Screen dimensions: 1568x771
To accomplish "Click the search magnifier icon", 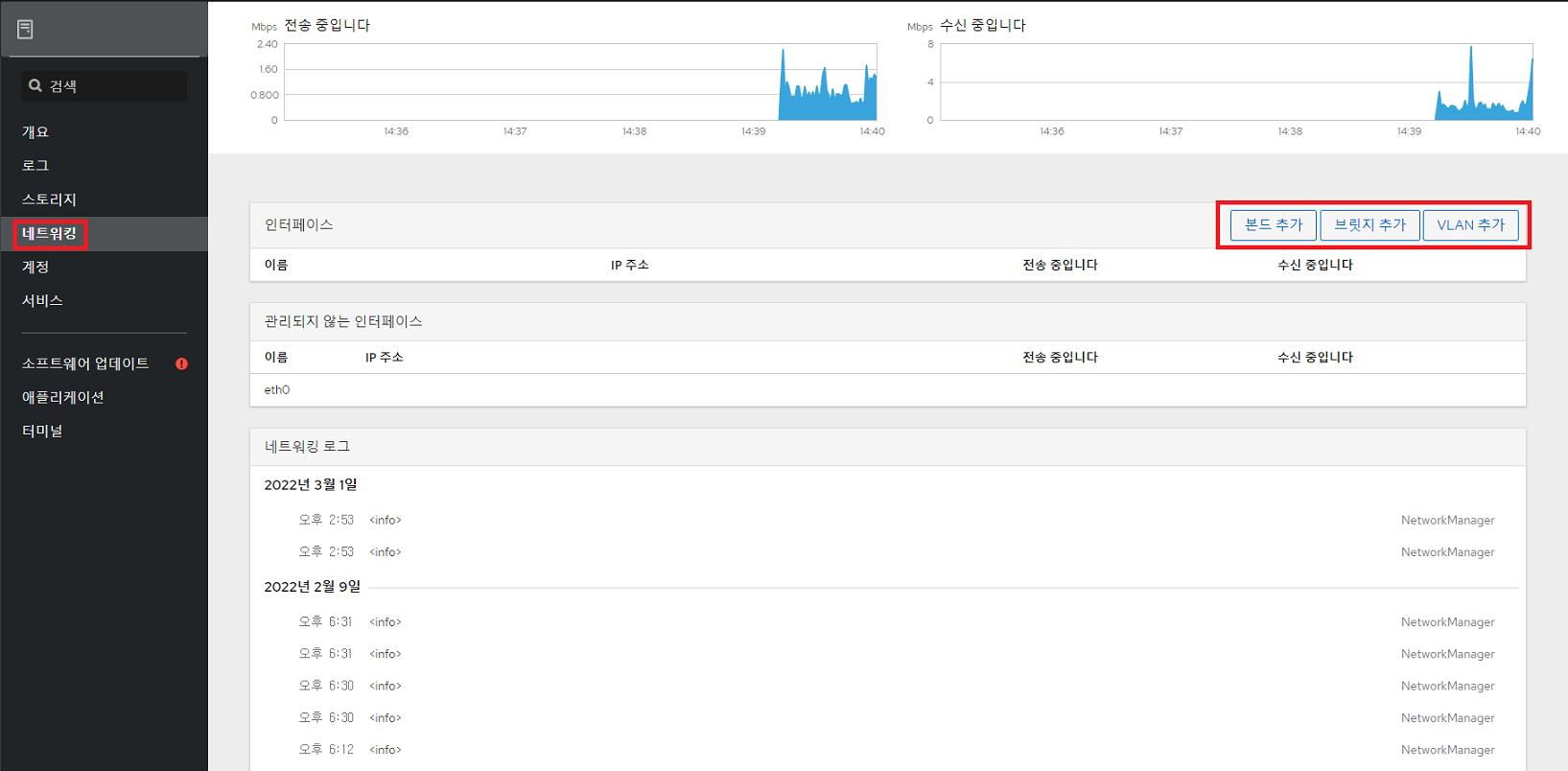I will click(x=35, y=85).
